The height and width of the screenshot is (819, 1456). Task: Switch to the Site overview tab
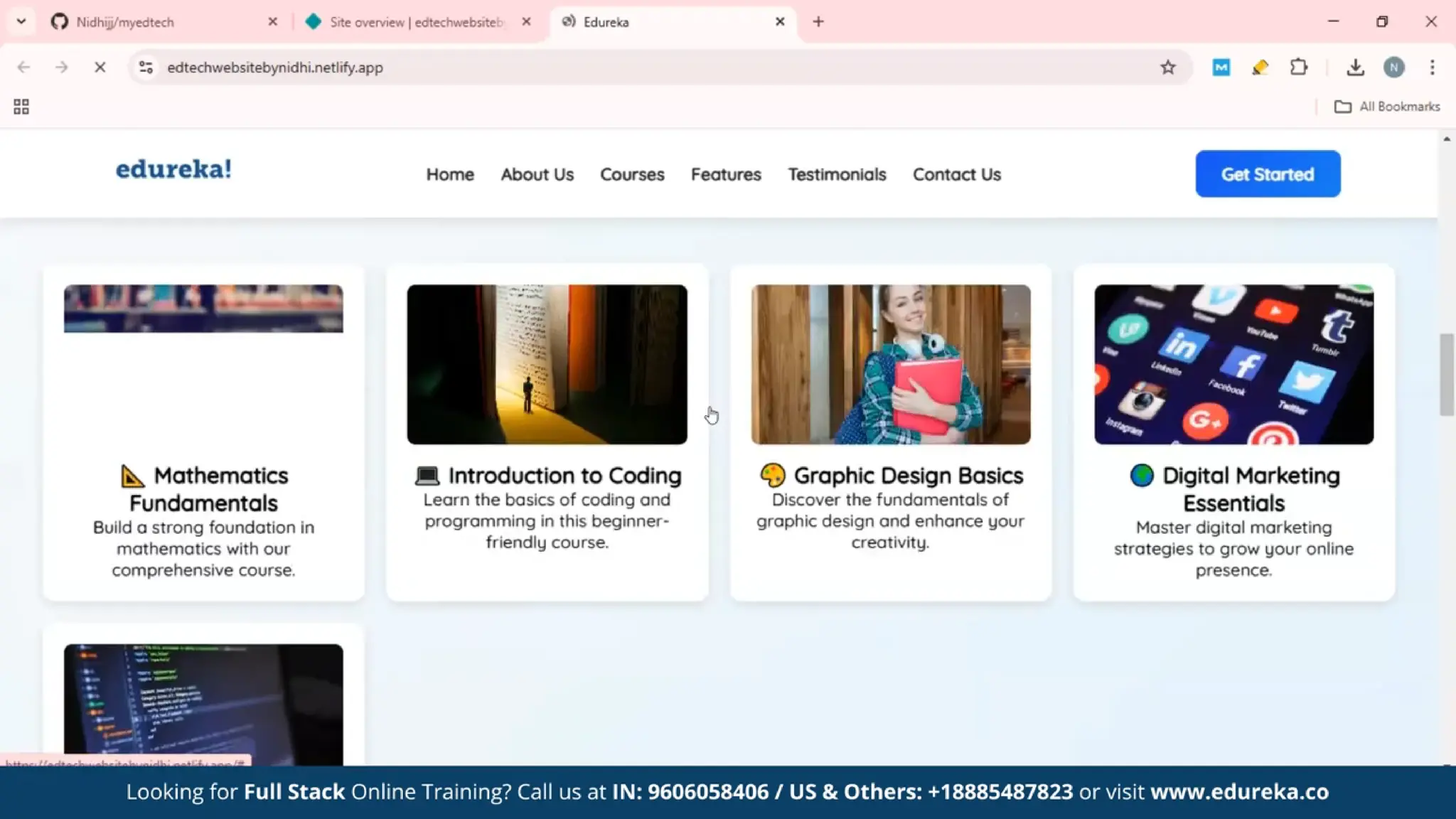click(418, 22)
